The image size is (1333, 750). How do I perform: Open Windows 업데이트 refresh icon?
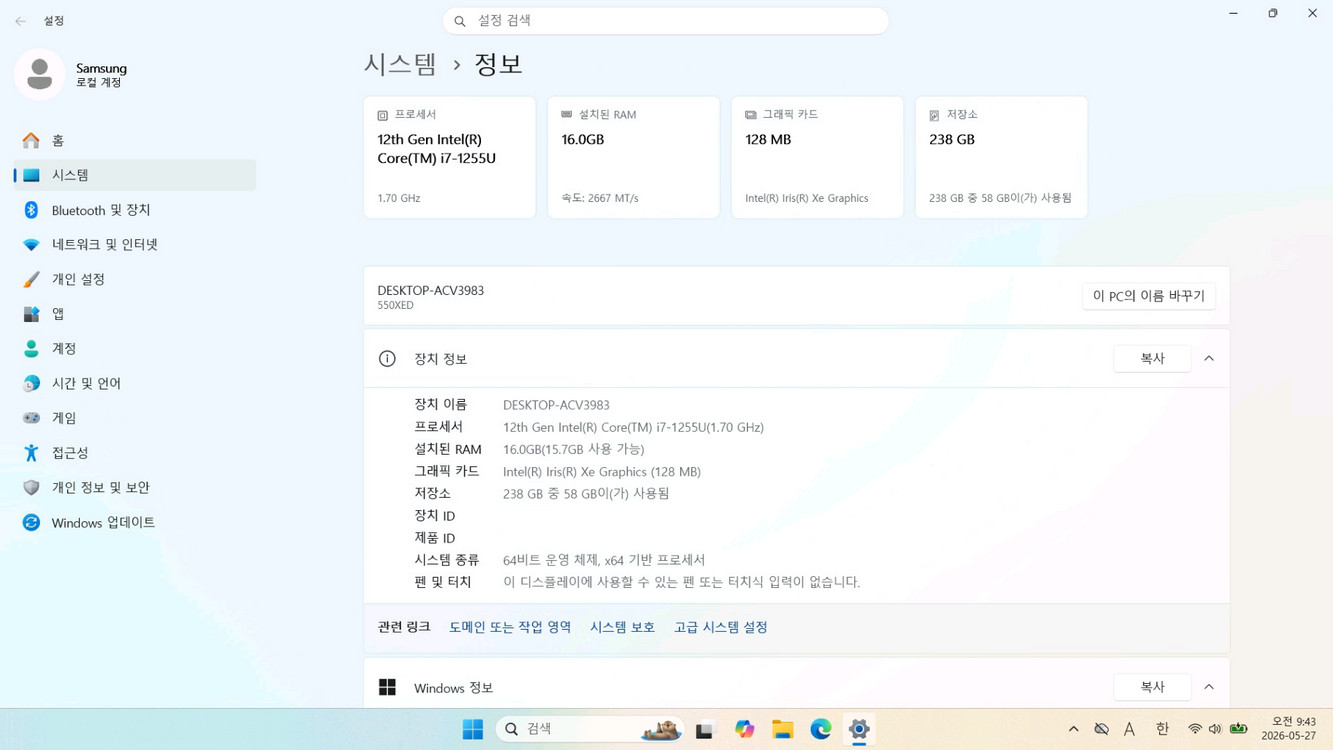tap(32, 522)
